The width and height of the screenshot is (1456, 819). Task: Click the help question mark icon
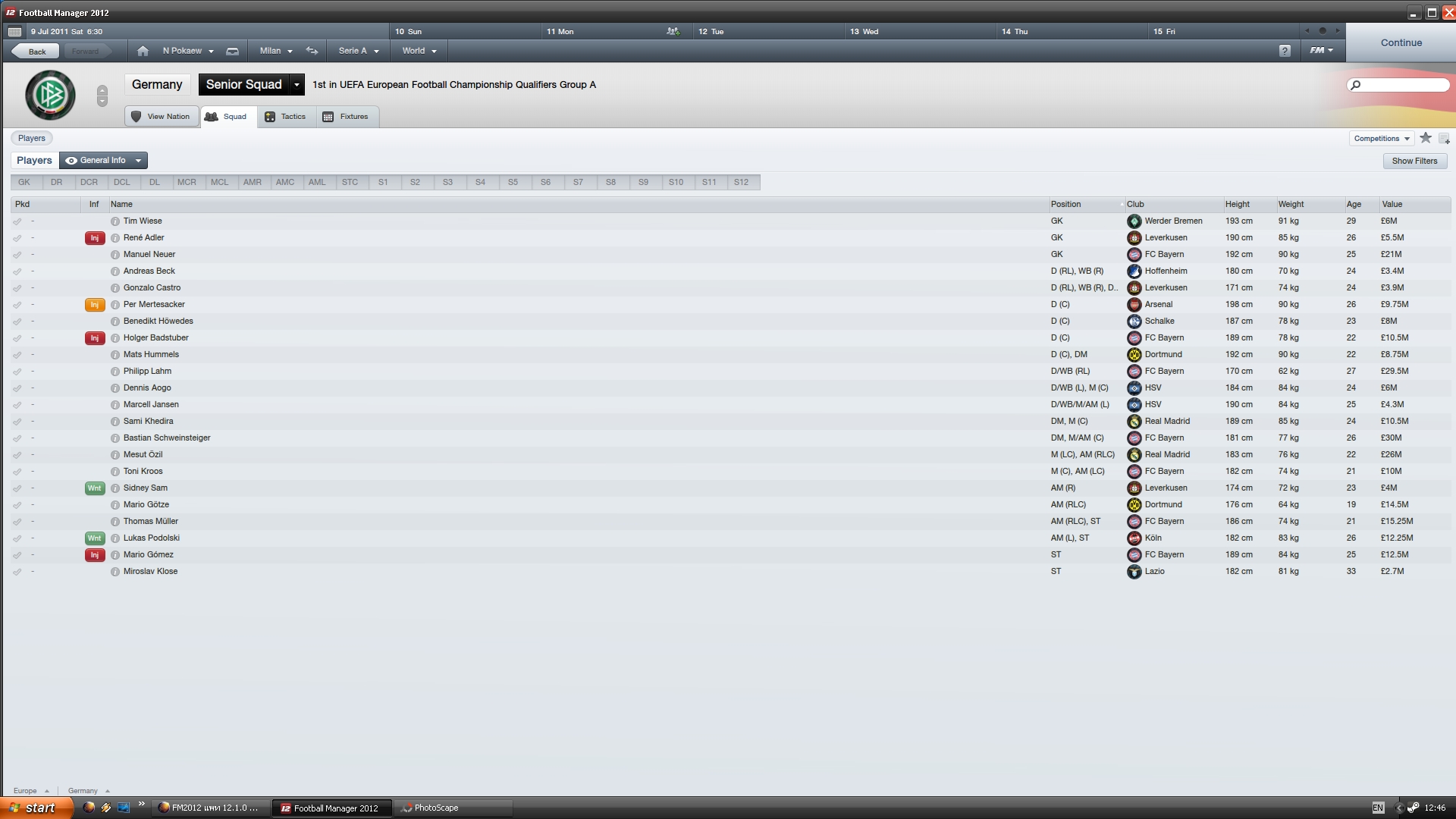pyautogui.click(x=1285, y=51)
